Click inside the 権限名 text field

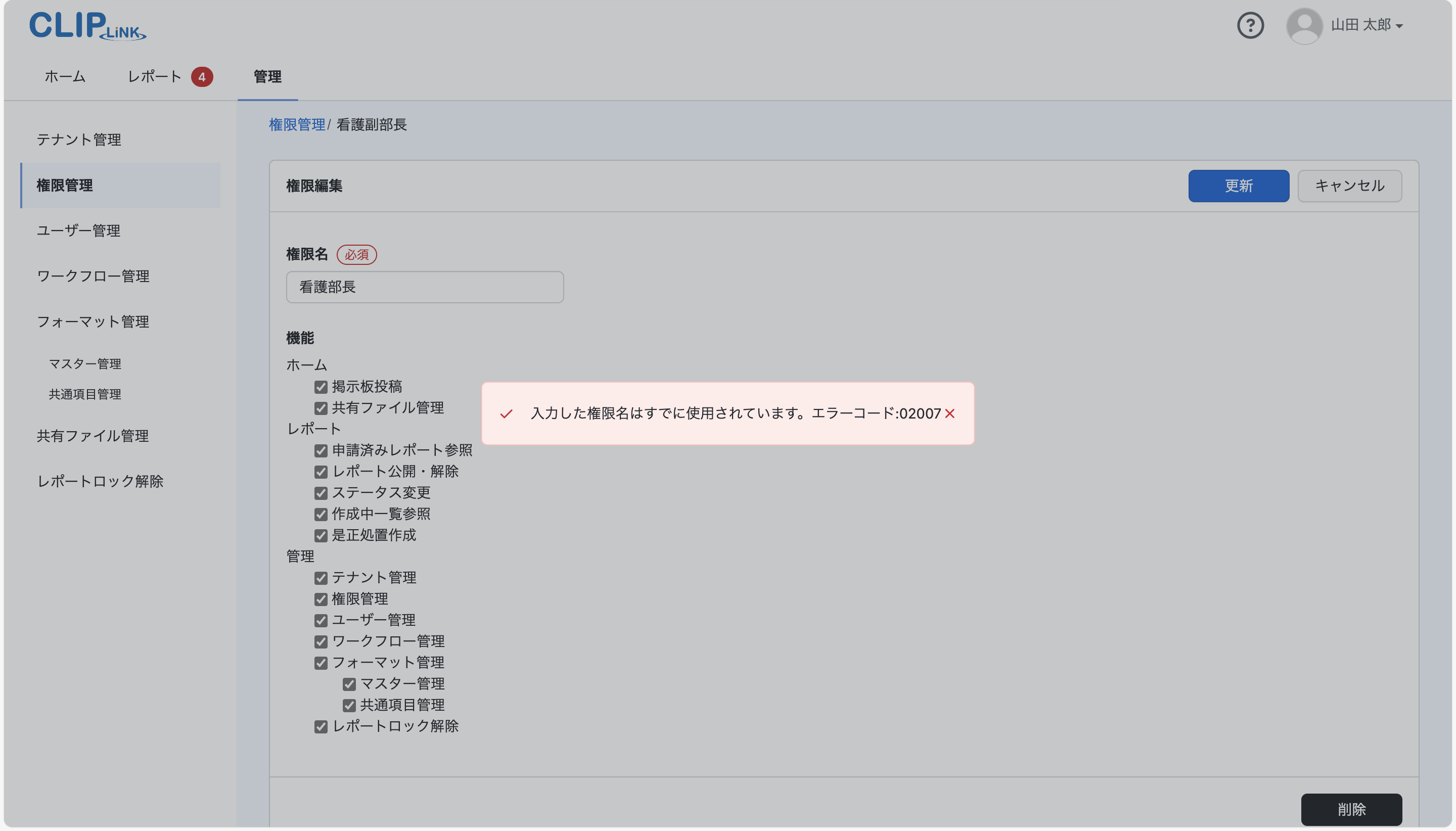pyautogui.click(x=424, y=287)
